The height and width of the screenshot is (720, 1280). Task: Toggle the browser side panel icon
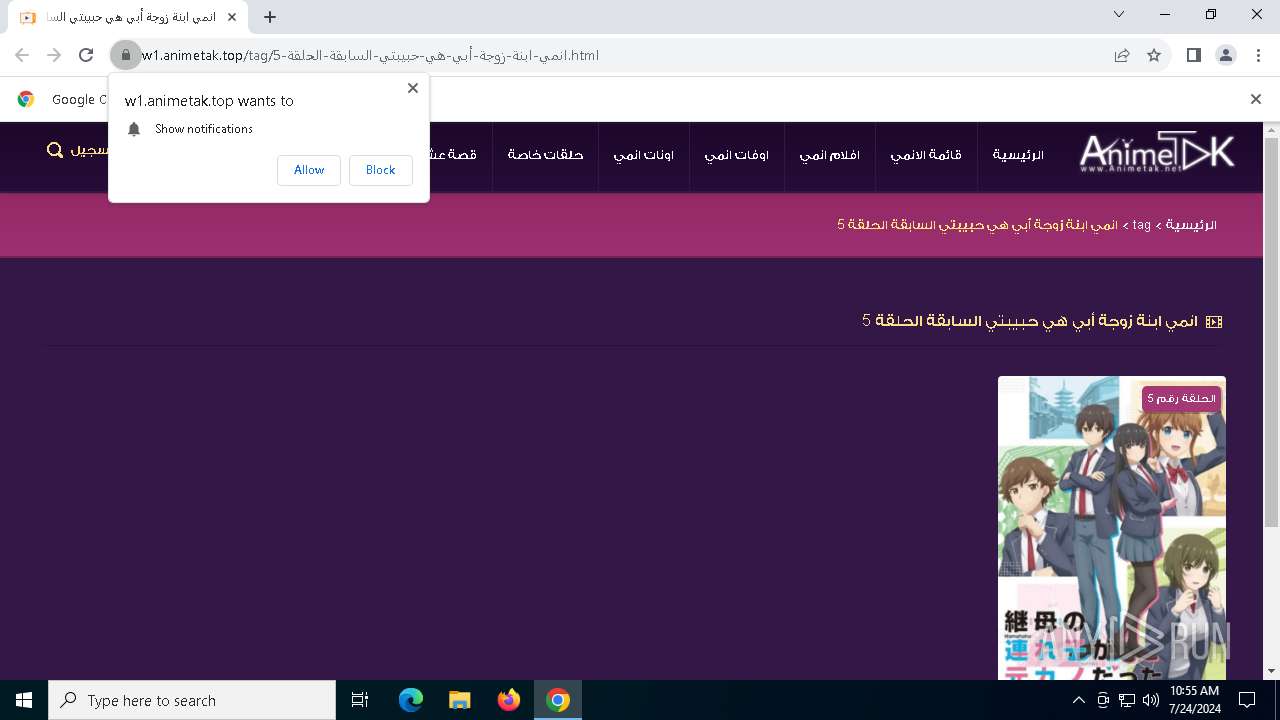click(x=1193, y=55)
